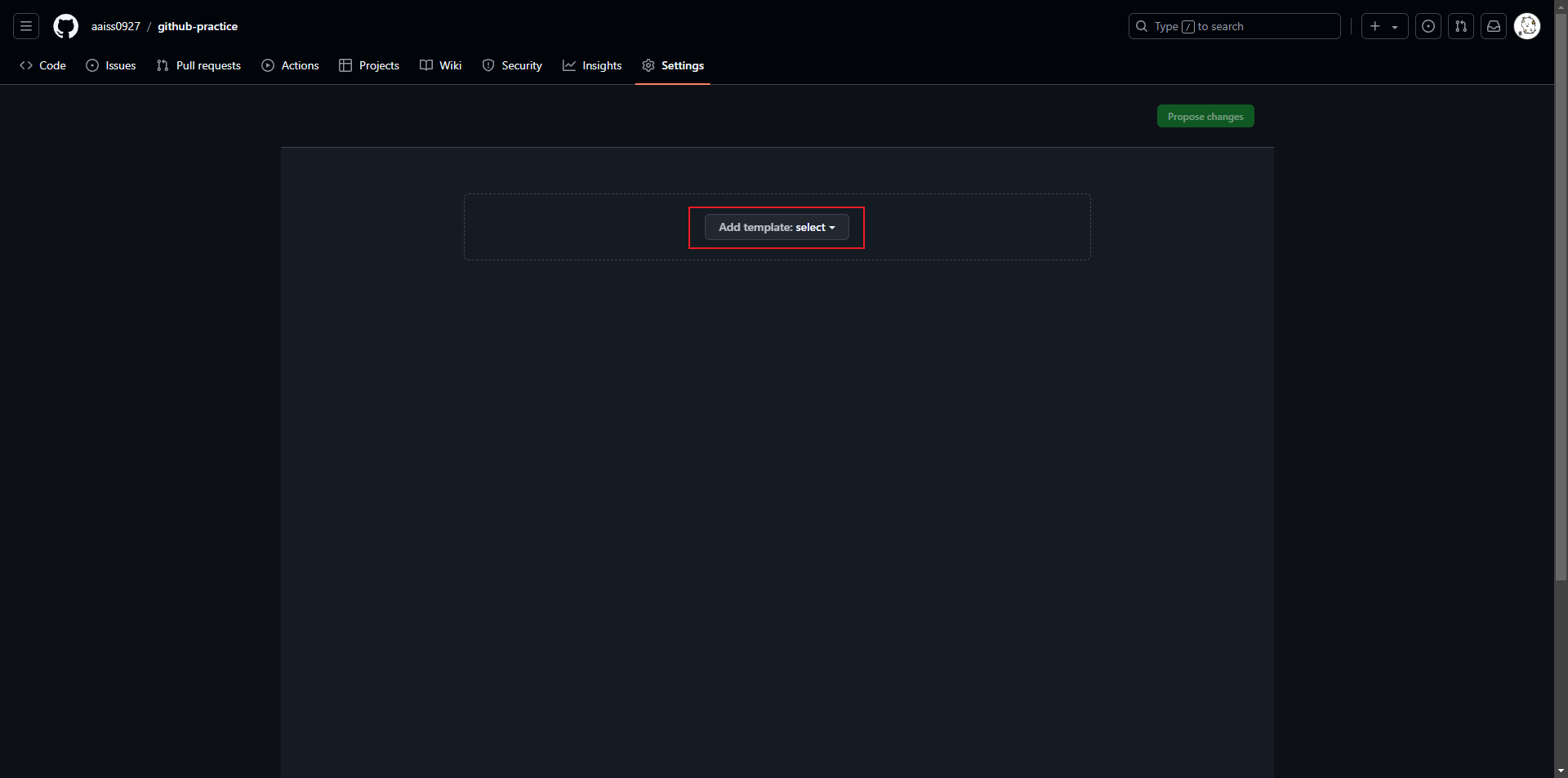1568x778 pixels.
Task: Switch to the Code tab
Action: coord(42,65)
